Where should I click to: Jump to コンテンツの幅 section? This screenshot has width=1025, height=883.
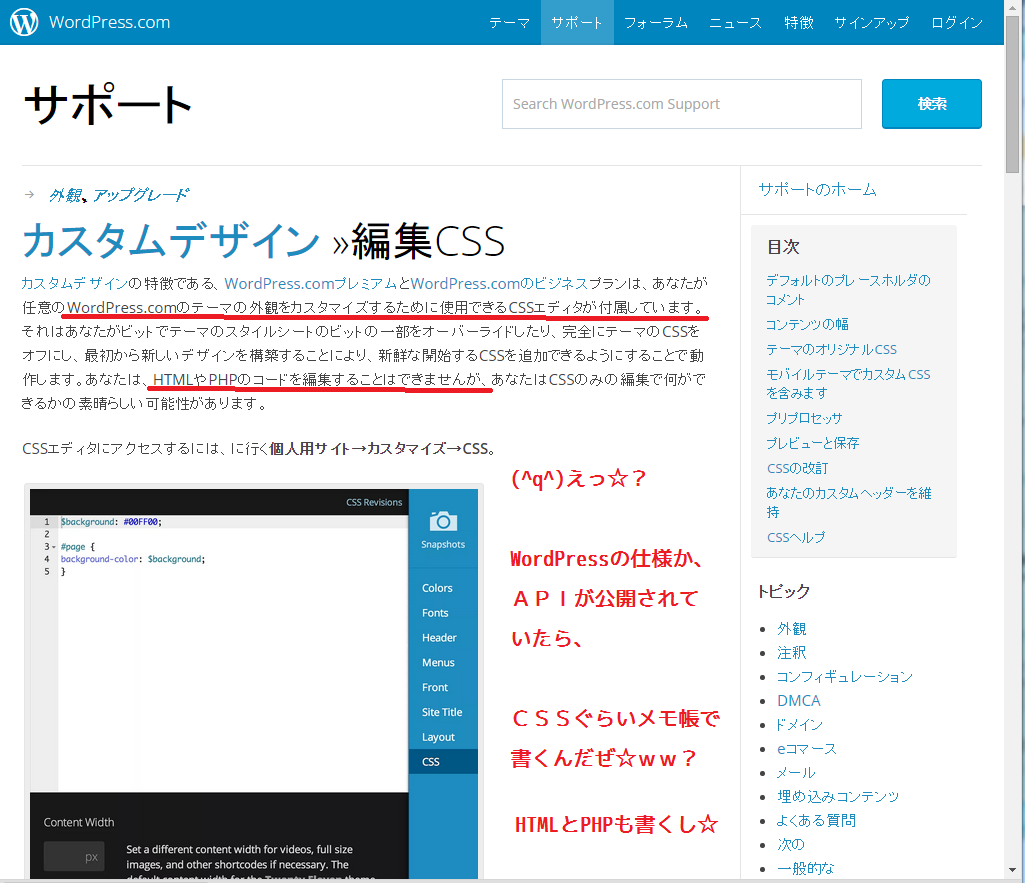point(807,324)
